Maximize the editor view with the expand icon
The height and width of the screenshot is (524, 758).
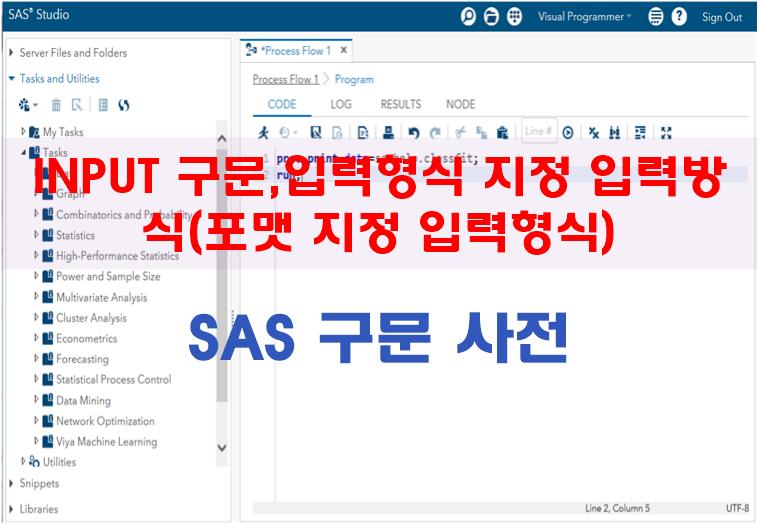point(666,132)
